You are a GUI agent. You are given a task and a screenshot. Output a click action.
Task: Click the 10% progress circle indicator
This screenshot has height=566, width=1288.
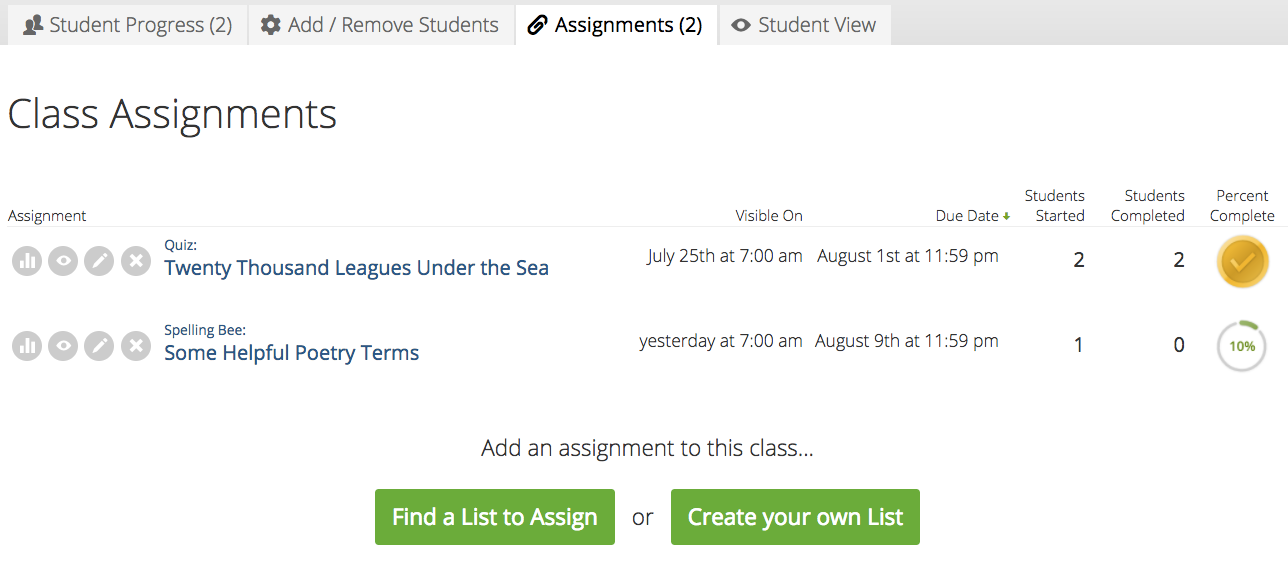(1242, 346)
